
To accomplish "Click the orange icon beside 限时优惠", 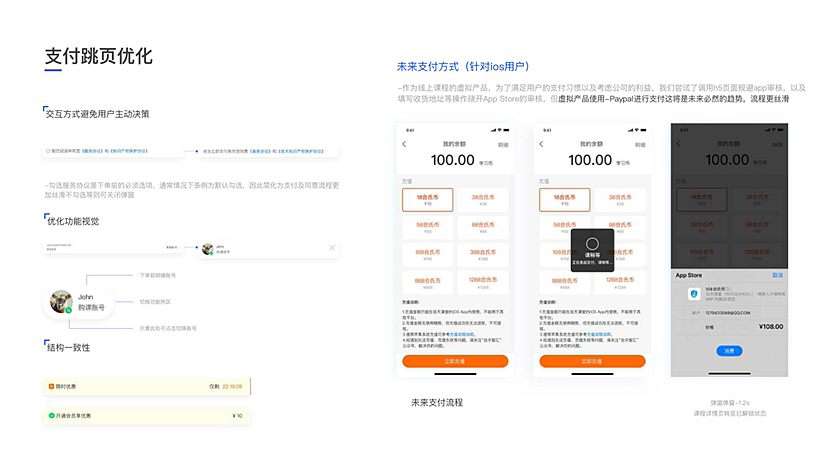I will [51, 387].
